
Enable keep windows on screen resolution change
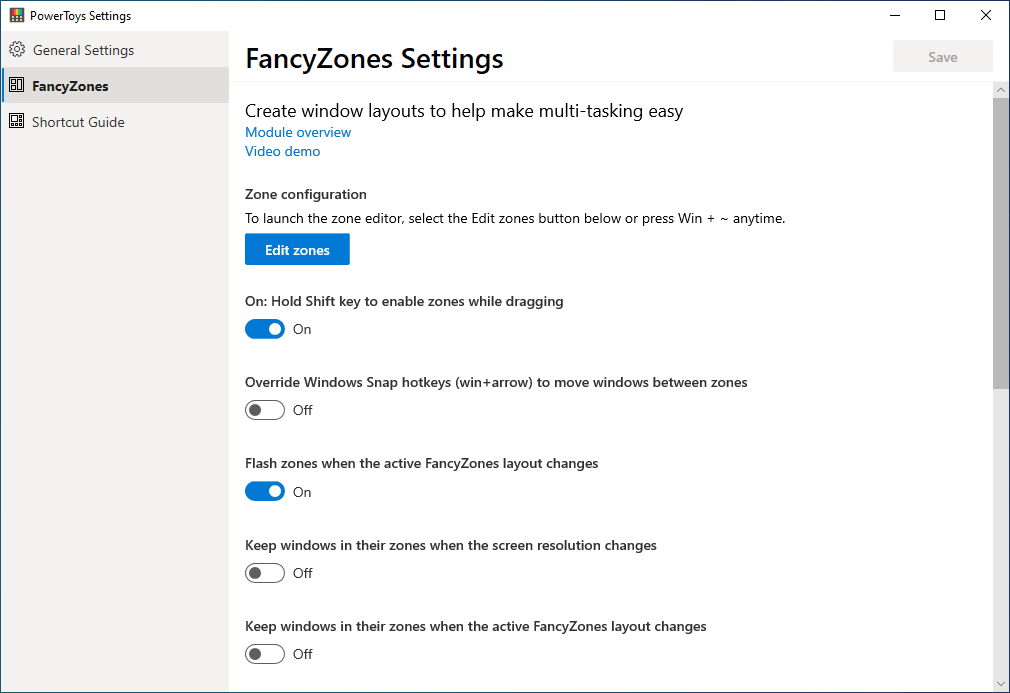click(x=265, y=573)
